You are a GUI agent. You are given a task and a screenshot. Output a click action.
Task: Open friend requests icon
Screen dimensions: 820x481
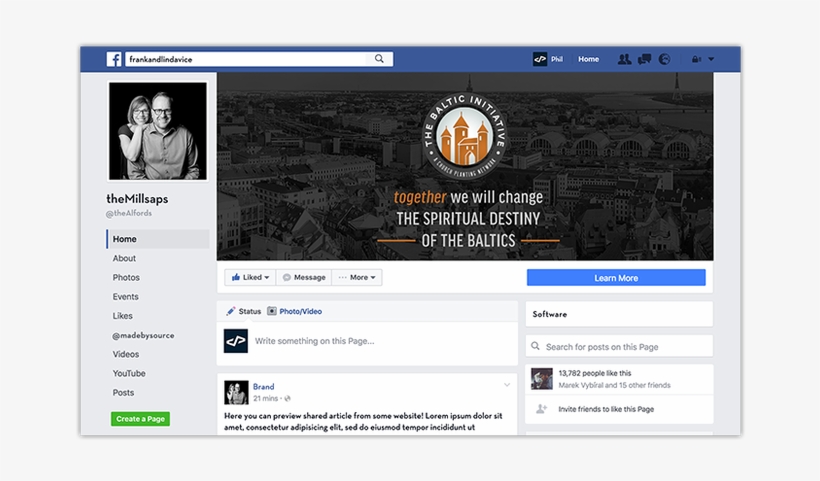[624, 59]
